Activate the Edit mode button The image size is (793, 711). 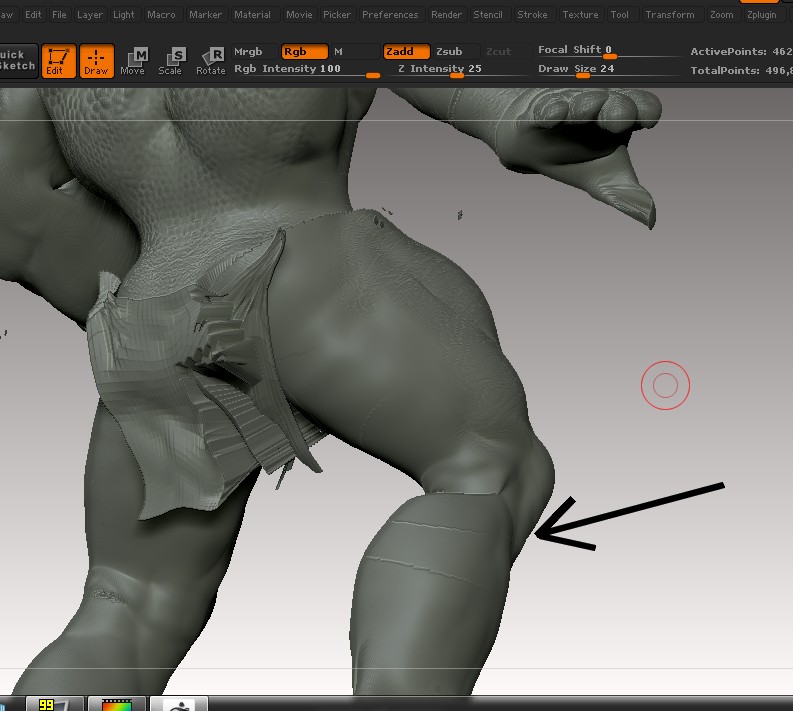[x=54, y=61]
